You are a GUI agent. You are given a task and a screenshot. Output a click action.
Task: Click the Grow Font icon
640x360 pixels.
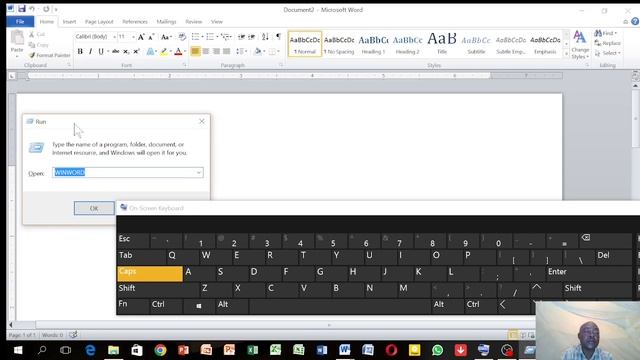pyautogui.click(x=141, y=37)
